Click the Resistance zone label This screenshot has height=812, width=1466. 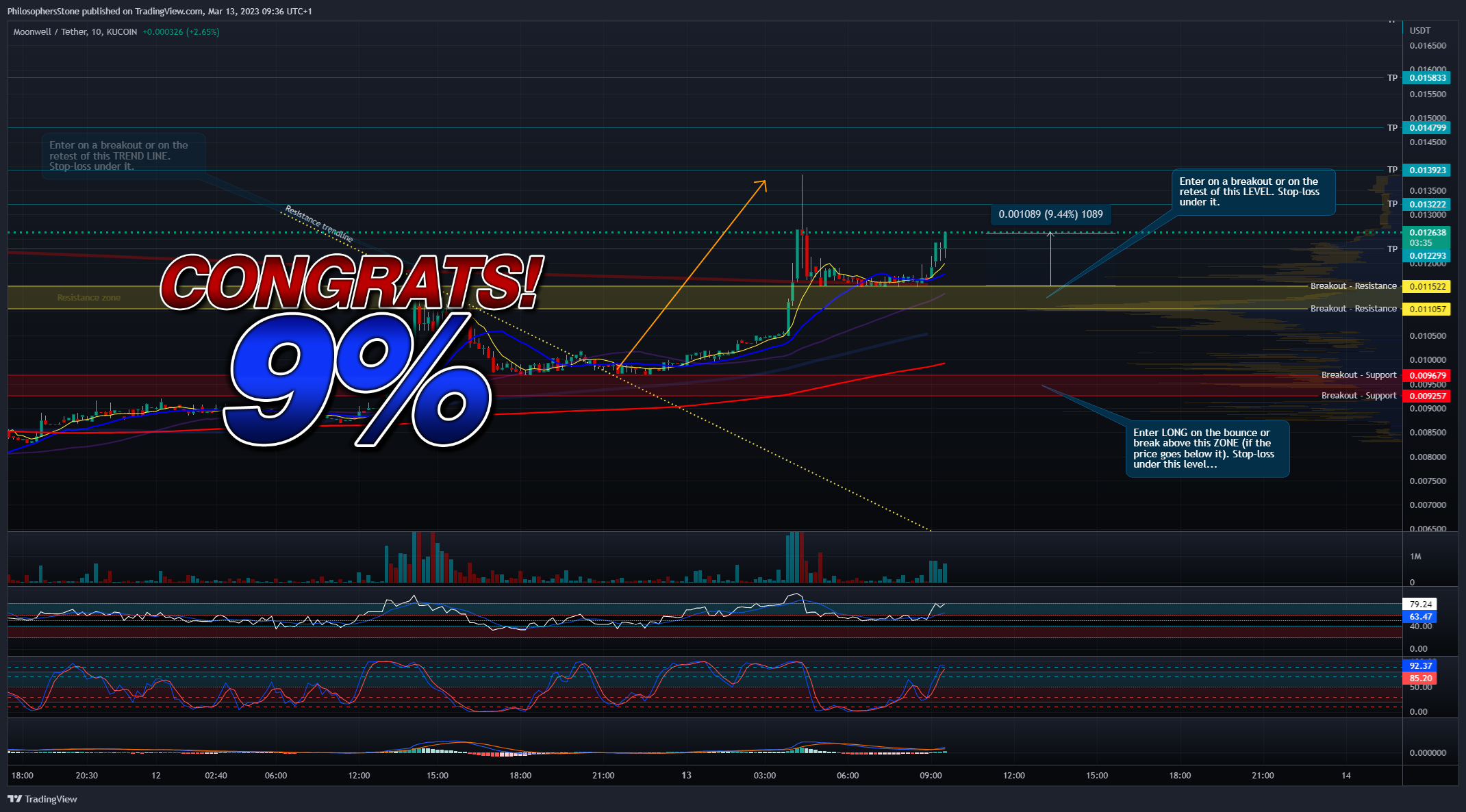(x=89, y=298)
